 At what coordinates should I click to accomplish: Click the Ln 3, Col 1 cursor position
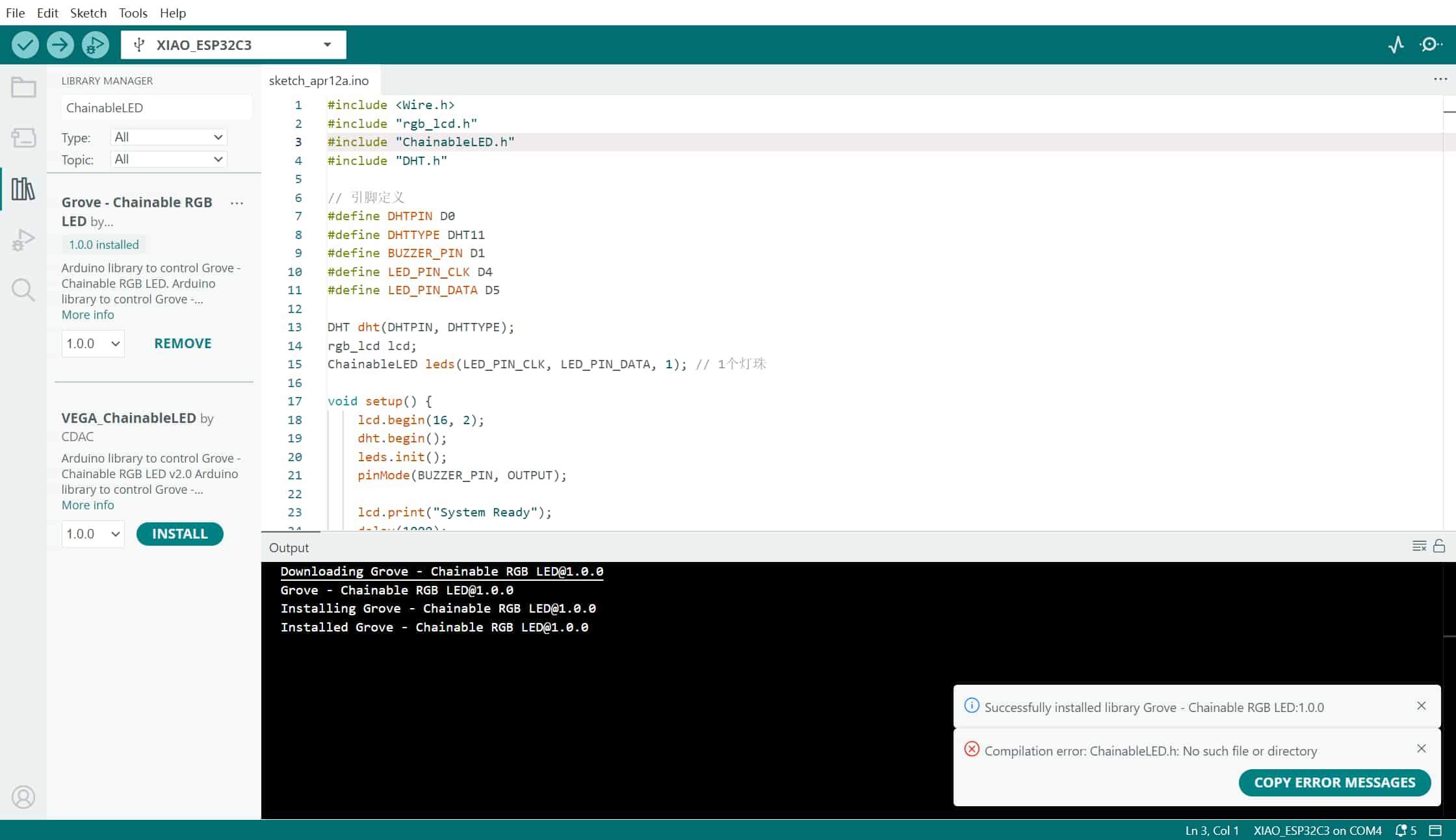pos(1212,830)
